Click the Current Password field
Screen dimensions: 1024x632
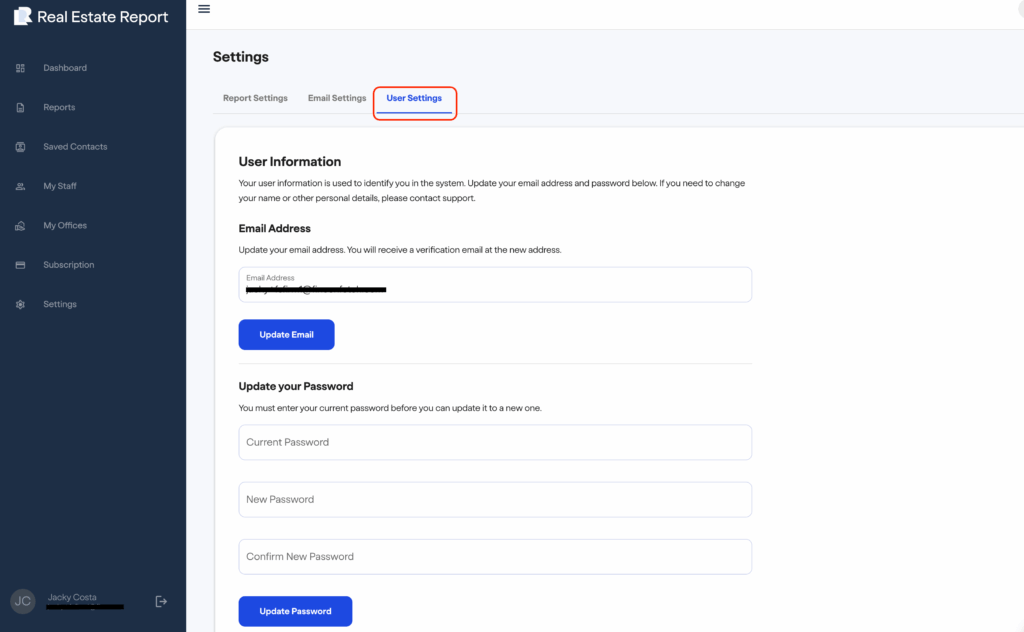point(495,442)
